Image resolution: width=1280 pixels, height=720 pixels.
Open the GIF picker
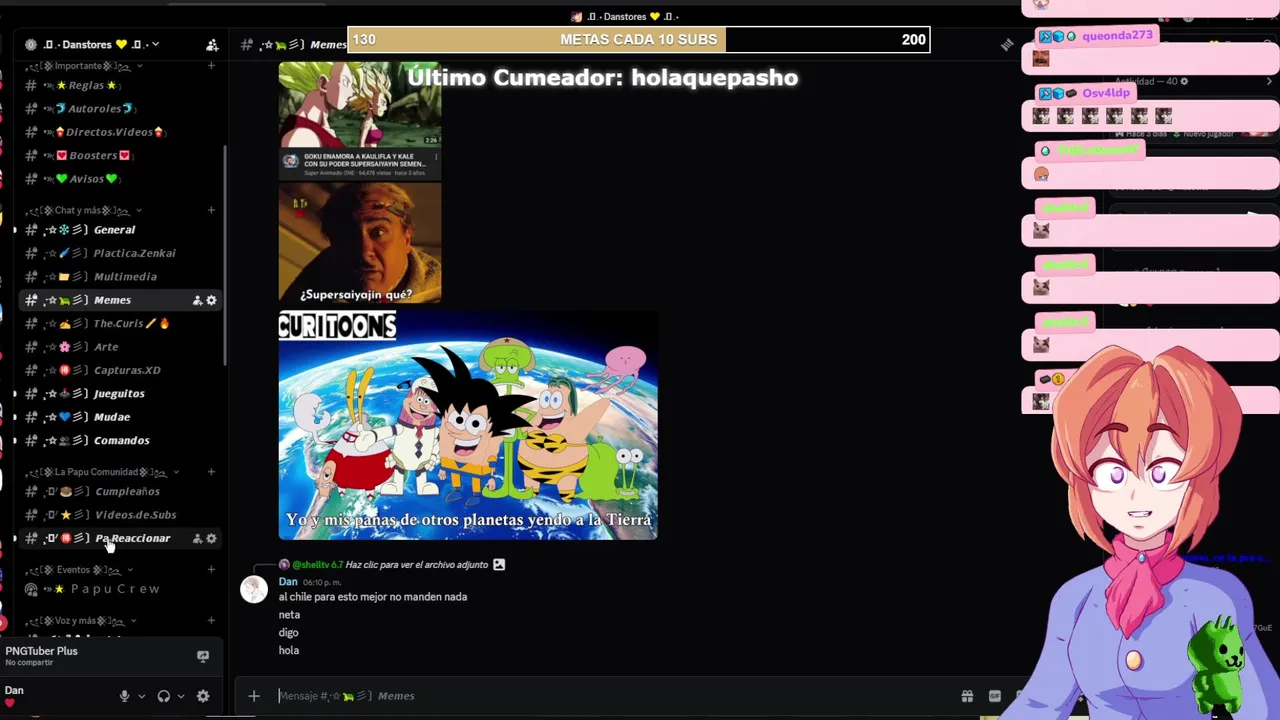point(995,696)
